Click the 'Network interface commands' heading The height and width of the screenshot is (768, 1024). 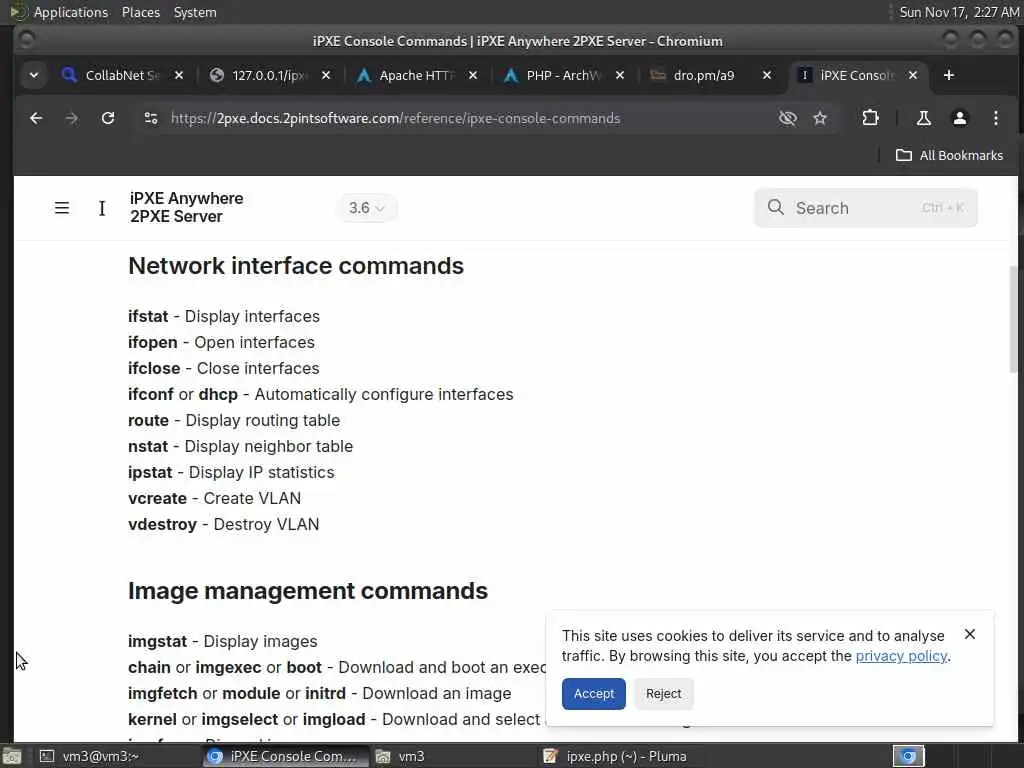pos(296,266)
